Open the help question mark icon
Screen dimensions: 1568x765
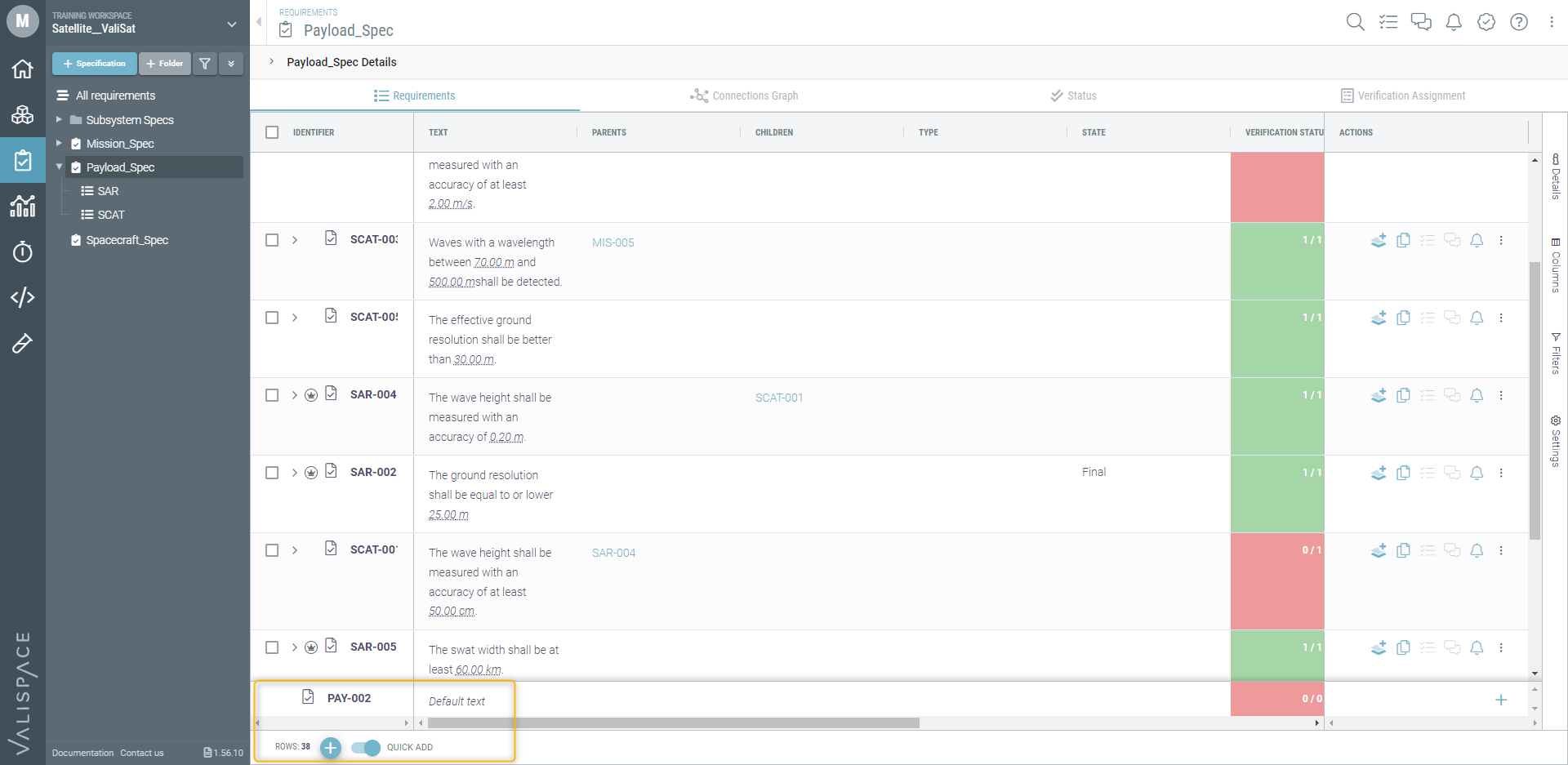click(1519, 22)
